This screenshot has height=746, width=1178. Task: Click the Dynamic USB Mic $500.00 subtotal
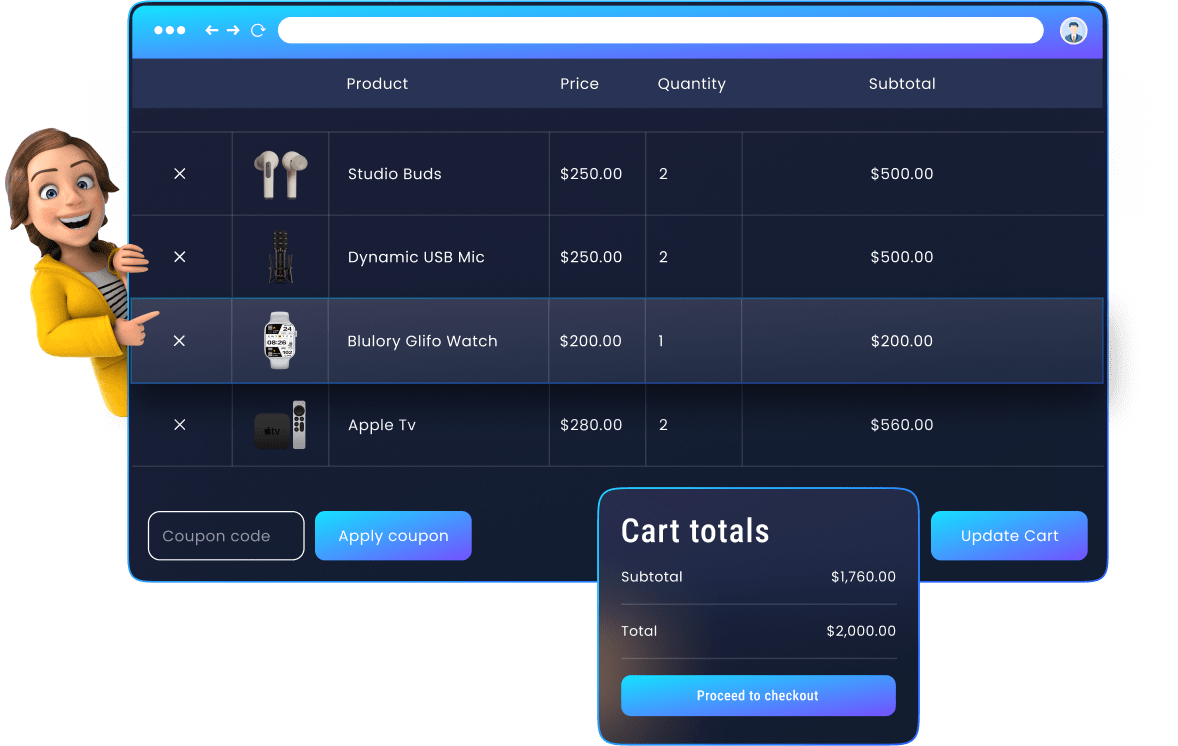coord(902,257)
